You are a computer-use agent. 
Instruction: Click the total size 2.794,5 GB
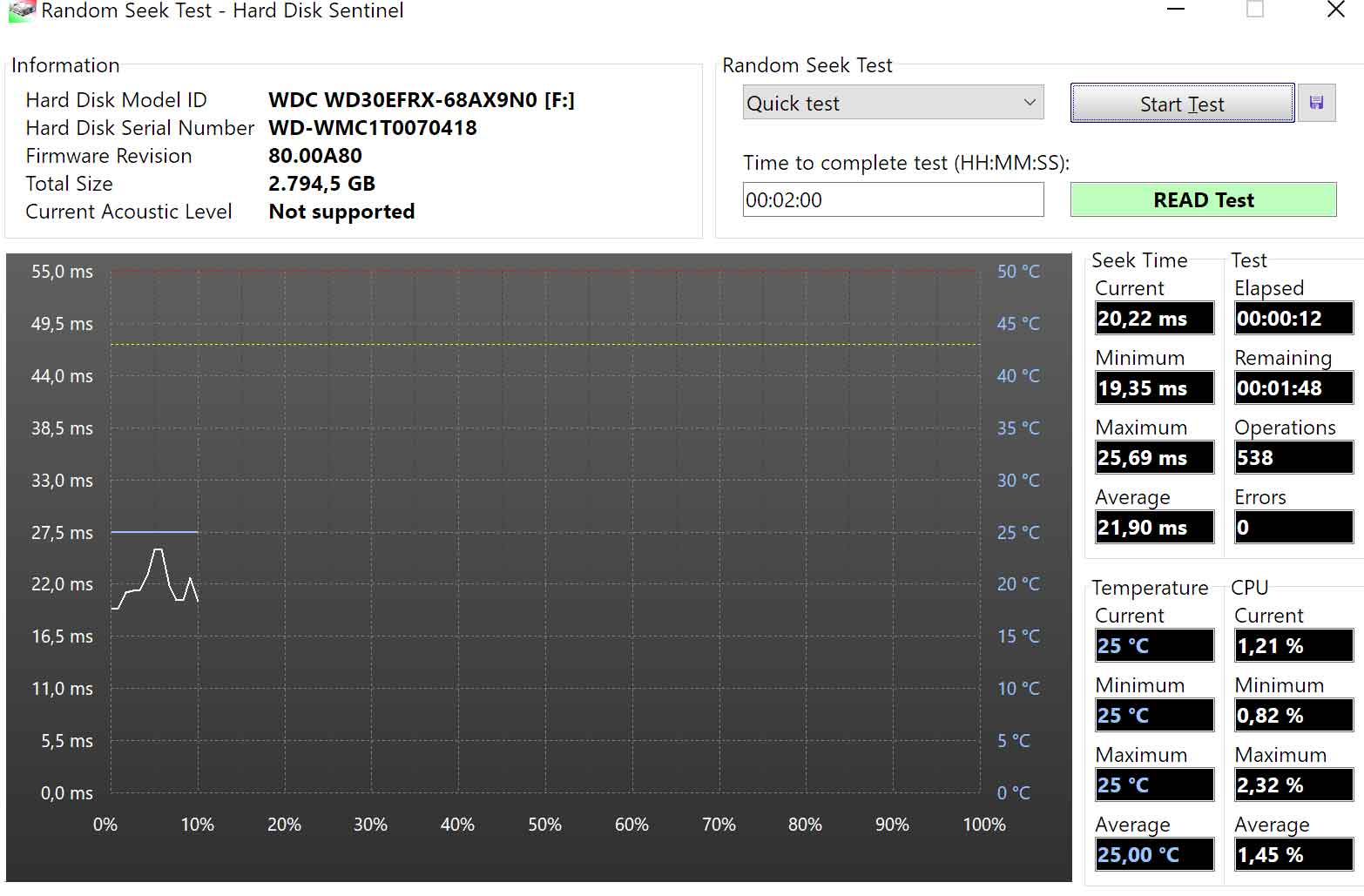tap(321, 184)
